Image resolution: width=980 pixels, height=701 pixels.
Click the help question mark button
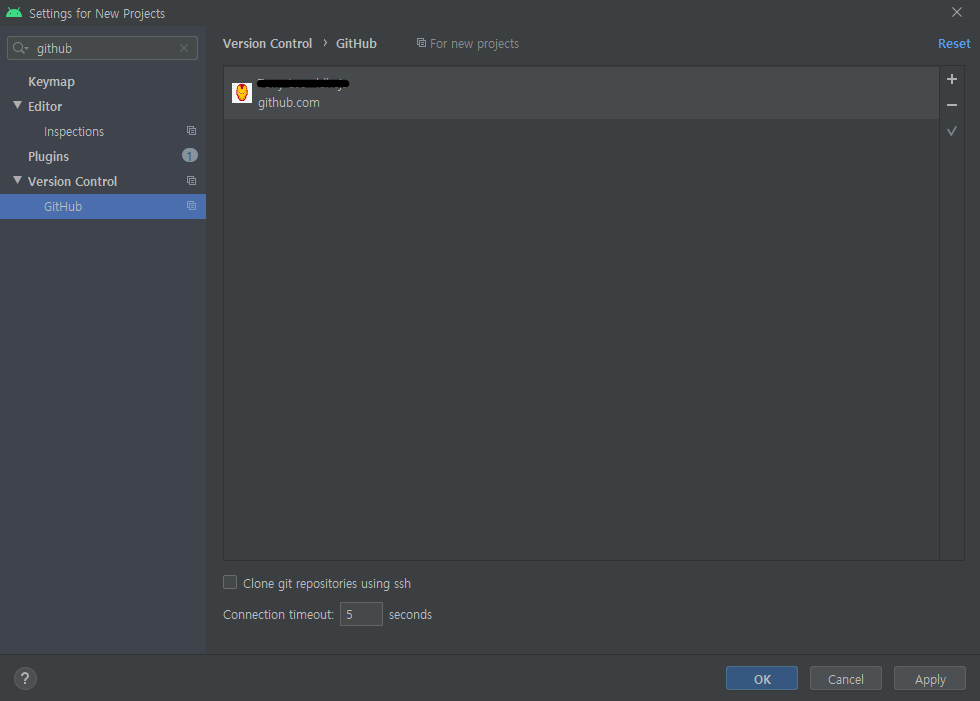click(25, 679)
